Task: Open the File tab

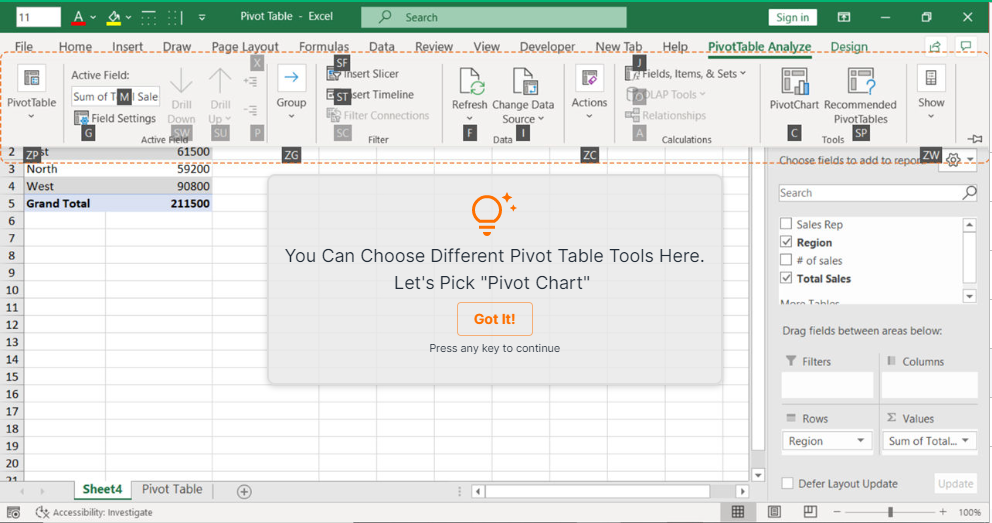Action: pos(24,46)
